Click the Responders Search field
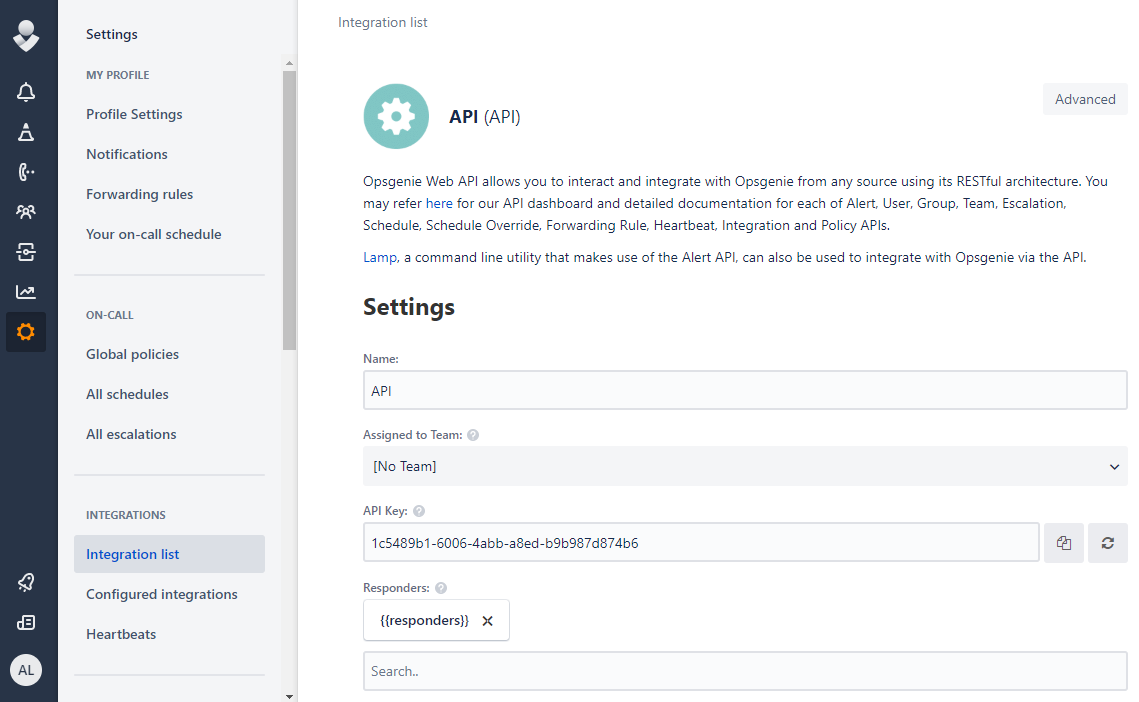 coord(745,671)
